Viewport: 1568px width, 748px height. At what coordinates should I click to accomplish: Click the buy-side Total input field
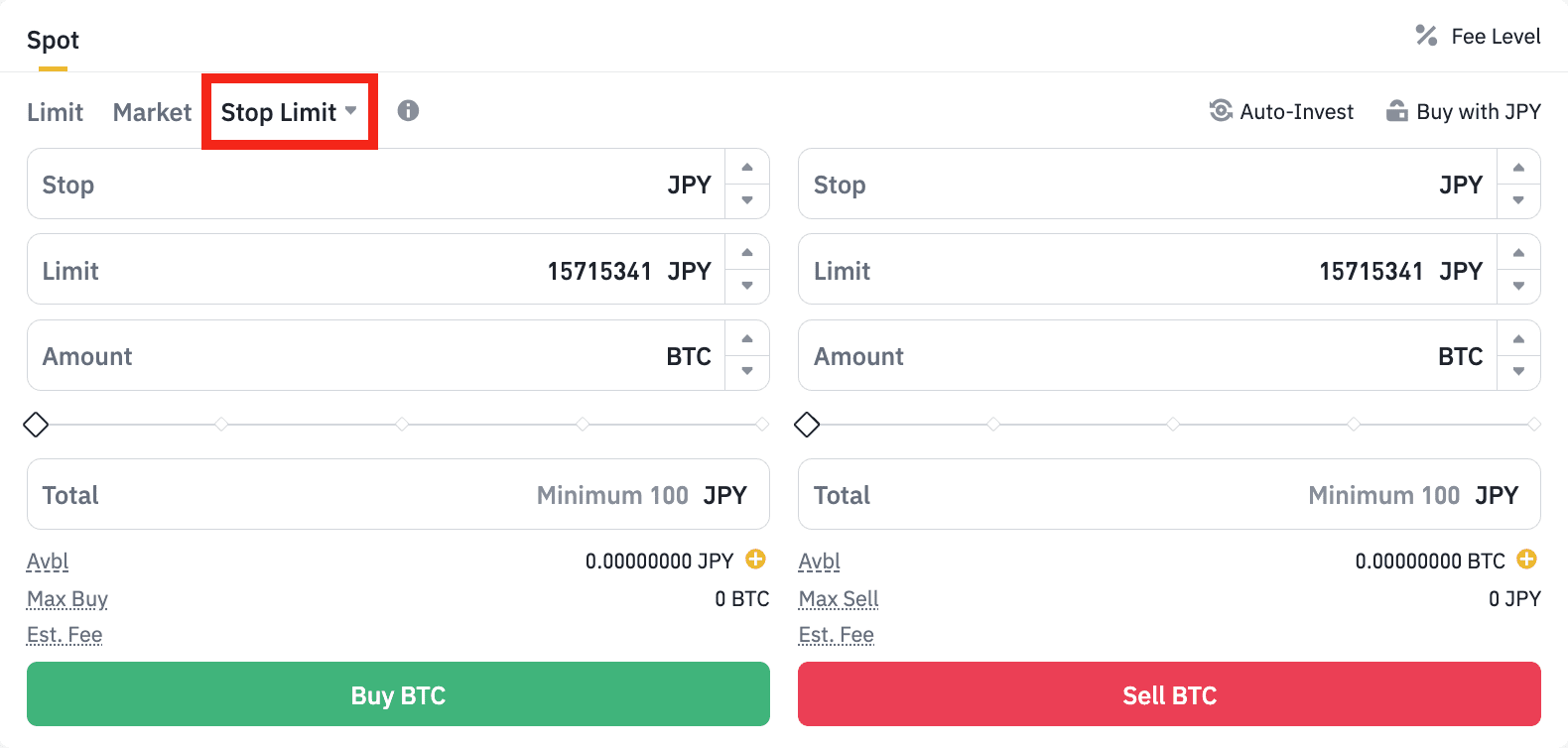tap(398, 494)
